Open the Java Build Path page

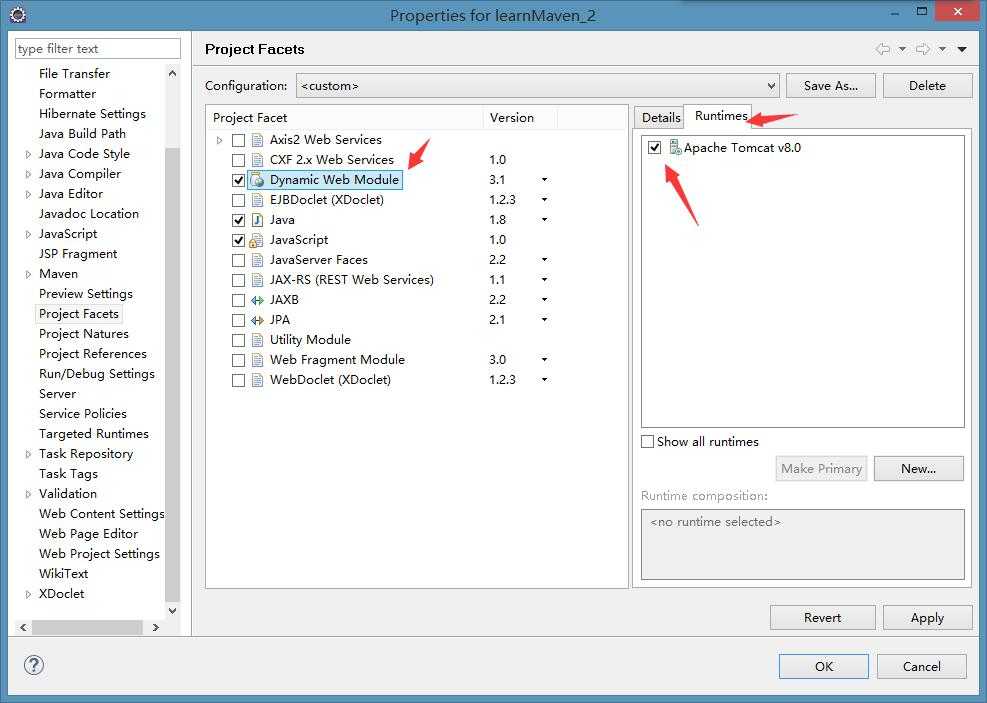coord(82,133)
